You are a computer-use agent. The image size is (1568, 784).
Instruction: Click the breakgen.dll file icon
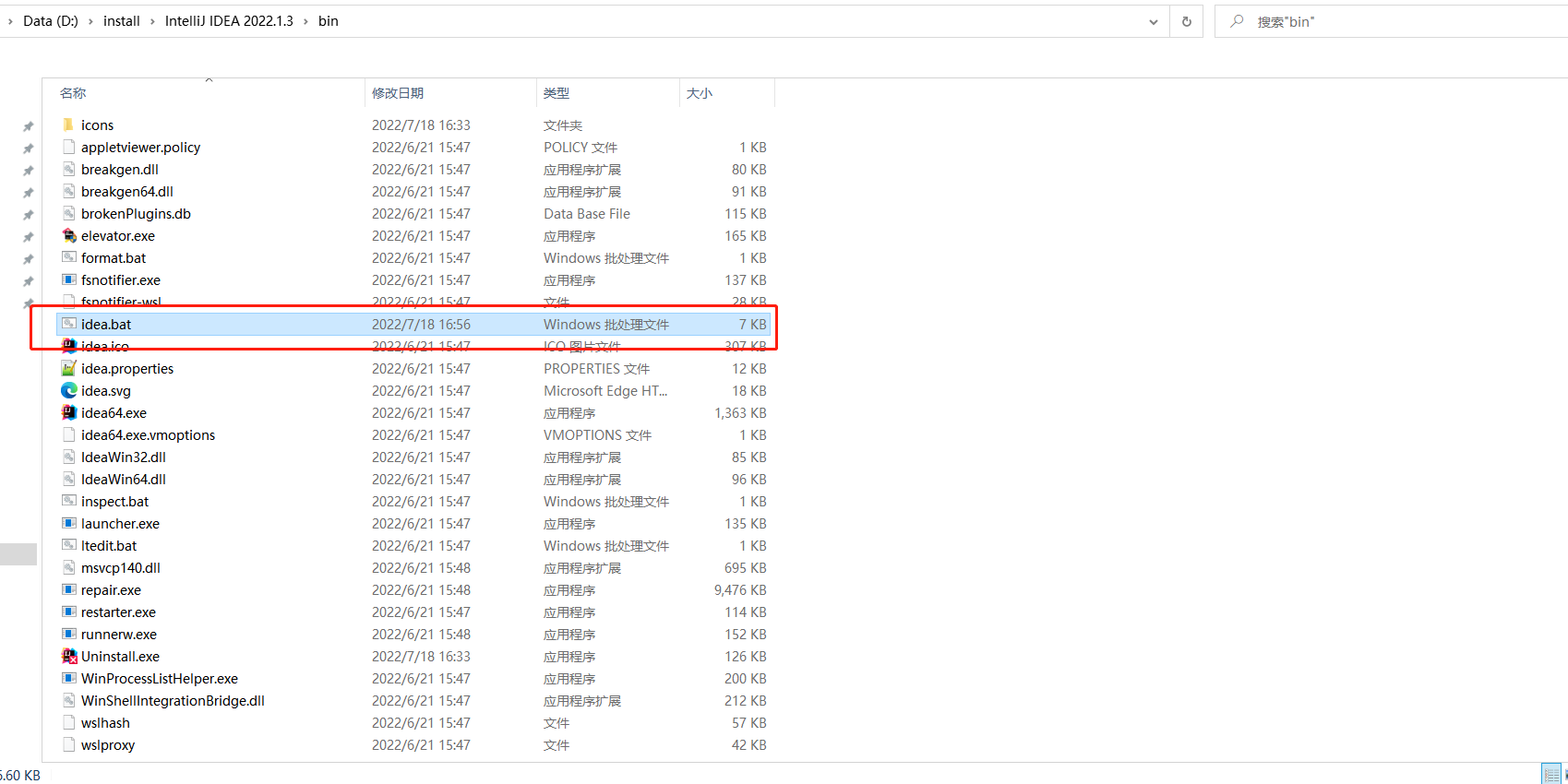click(68, 169)
